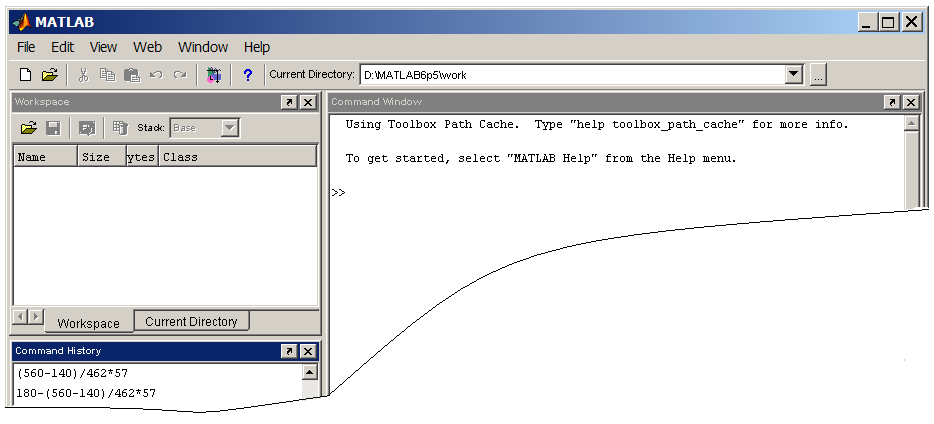This screenshot has width=934, height=424.
Task: Click the Current Directory path field
Action: (572, 75)
